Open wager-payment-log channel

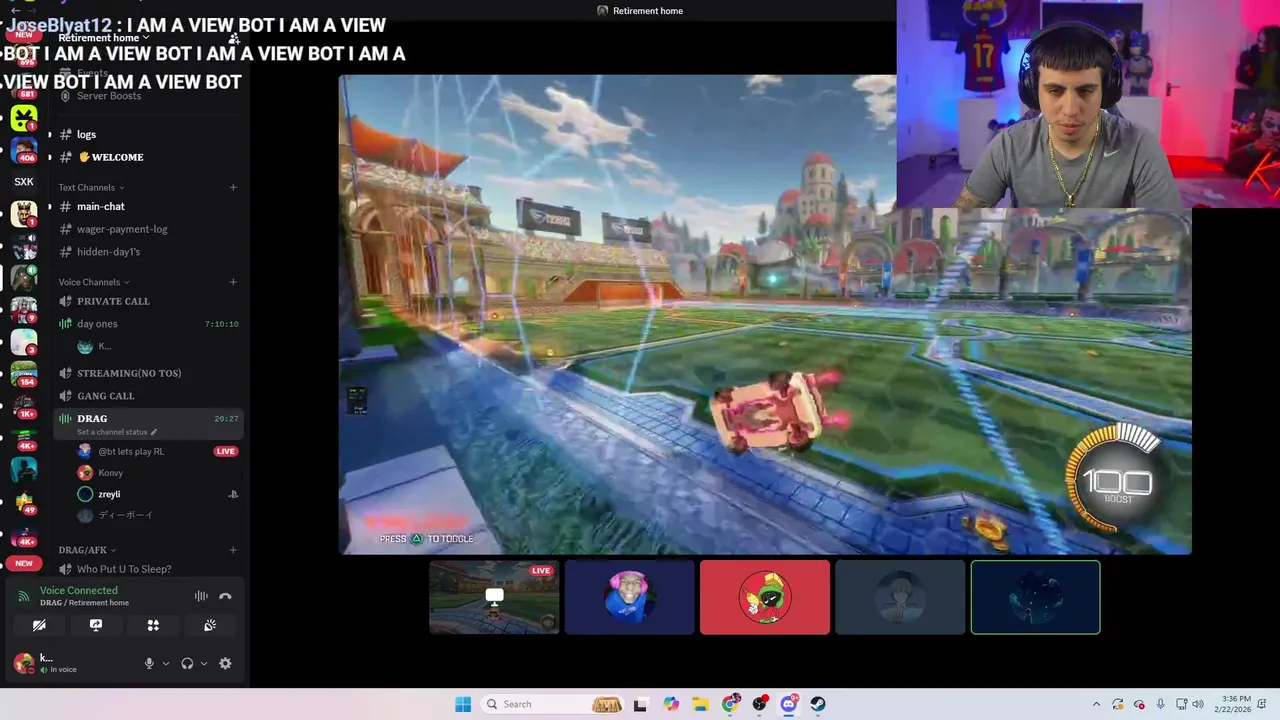click(x=148, y=229)
